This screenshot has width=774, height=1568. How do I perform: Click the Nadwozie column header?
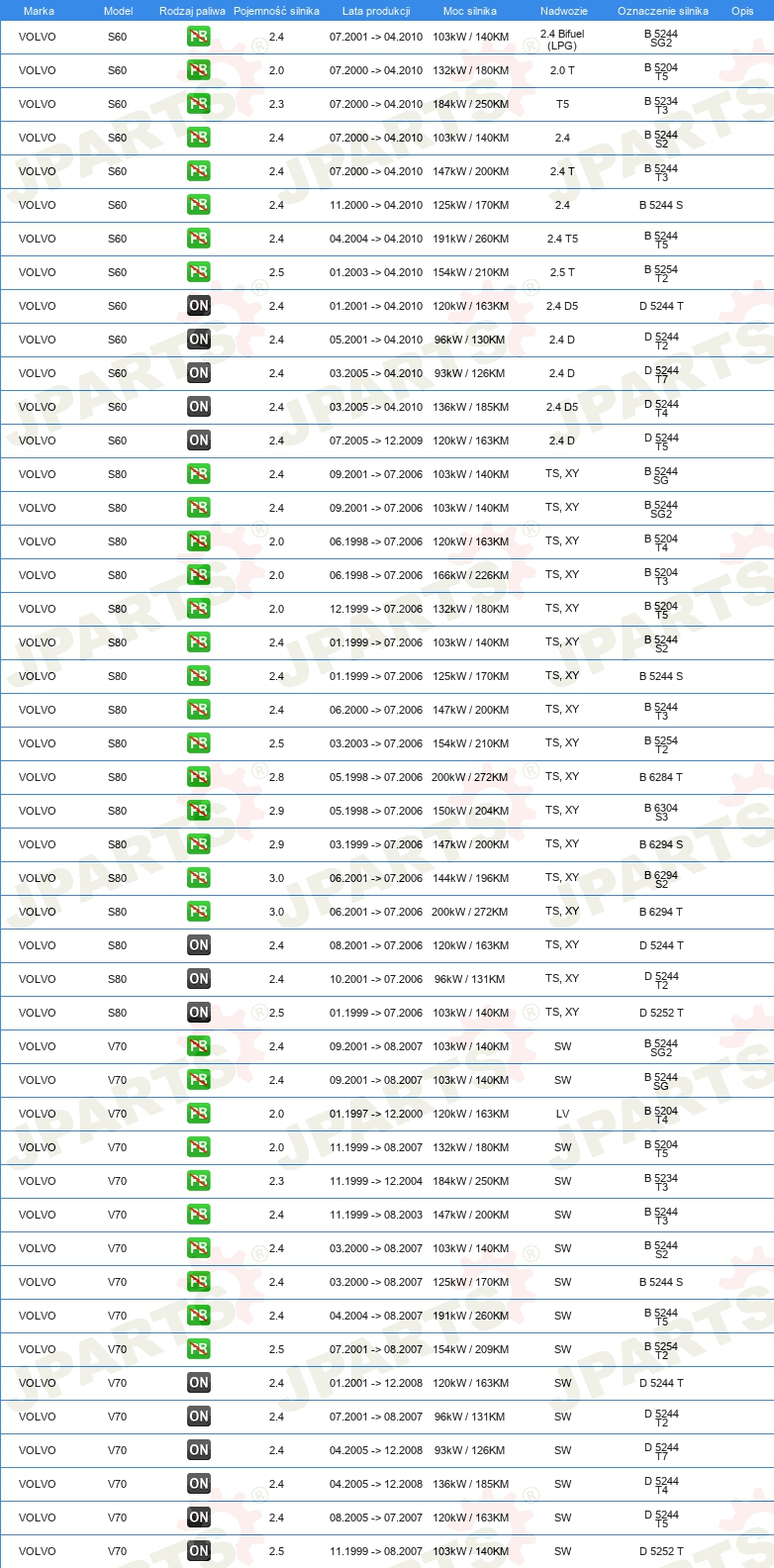tap(564, 11)
